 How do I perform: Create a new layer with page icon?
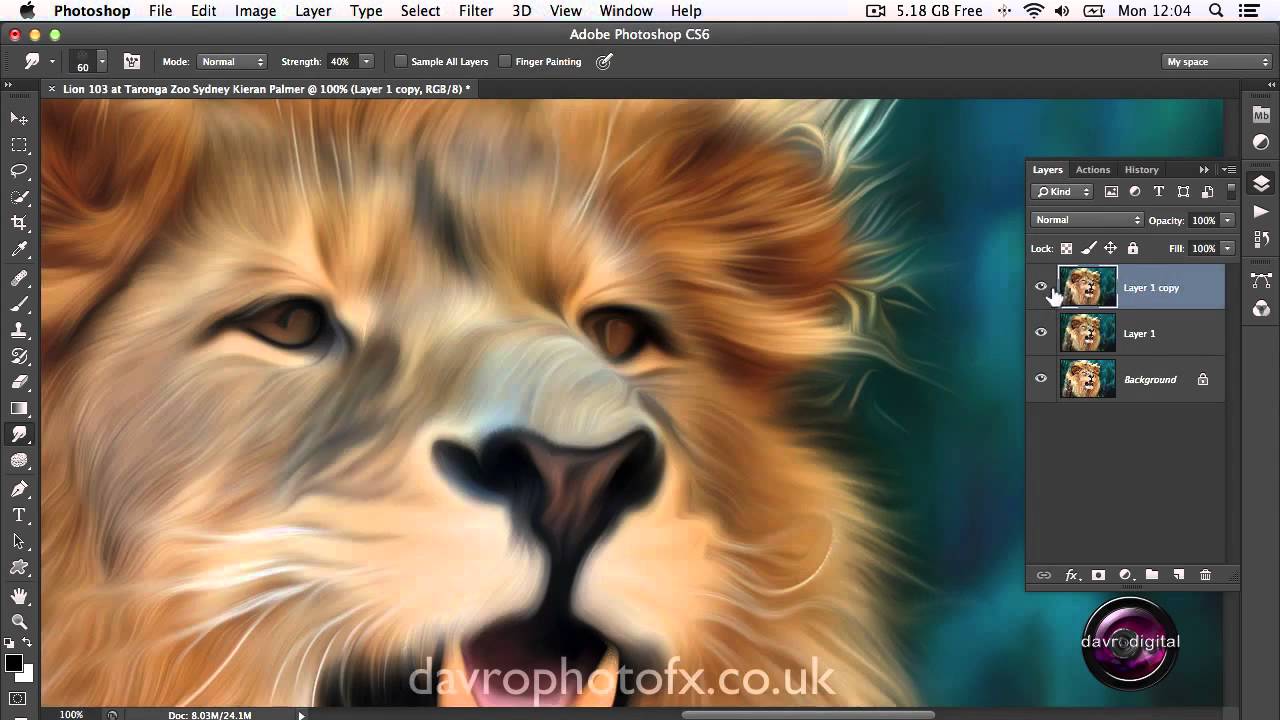click(x=1179, y=575)
